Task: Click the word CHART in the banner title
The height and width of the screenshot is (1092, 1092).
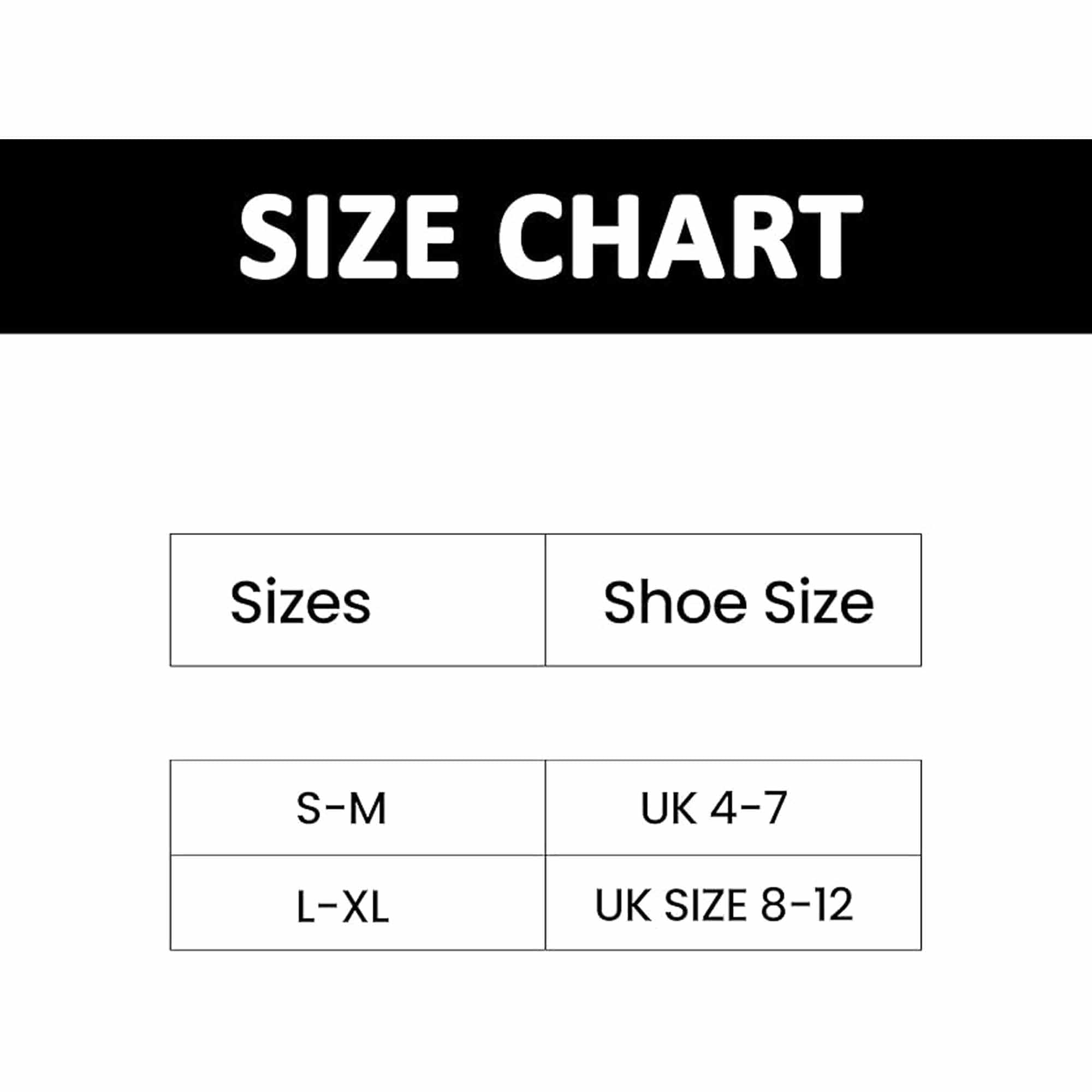Action: point(680,236)
